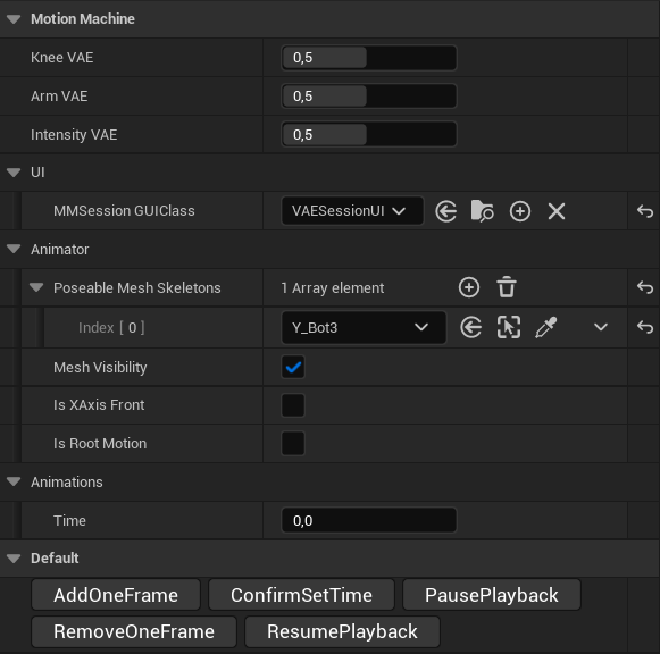The height and width of the screenshot is (654, 660).
Task: Collapse Motion Machine section
Action: [13, 19]
